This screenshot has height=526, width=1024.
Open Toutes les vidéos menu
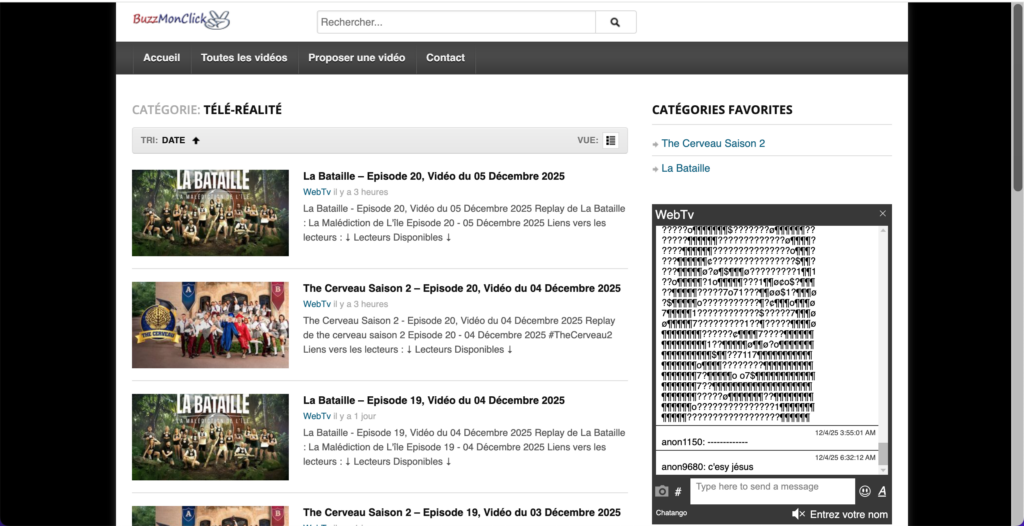pyautogui.click(x=243, y=58)
